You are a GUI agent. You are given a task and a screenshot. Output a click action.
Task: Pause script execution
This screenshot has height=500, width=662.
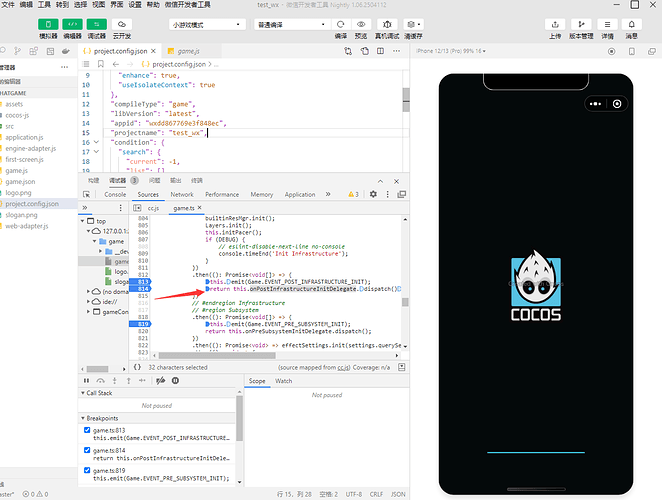[x=87, y=380]
